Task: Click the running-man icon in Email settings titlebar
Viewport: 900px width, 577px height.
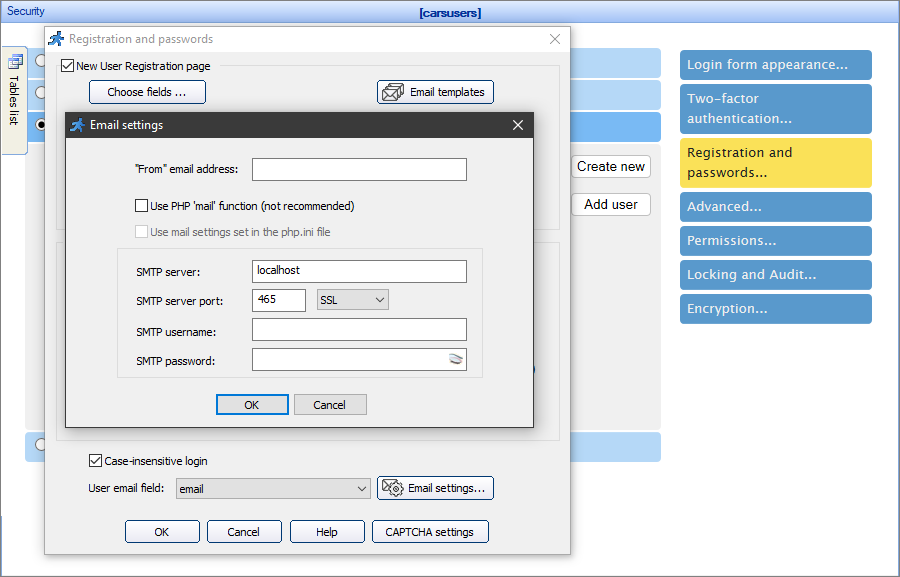Action: coord(77,125)
